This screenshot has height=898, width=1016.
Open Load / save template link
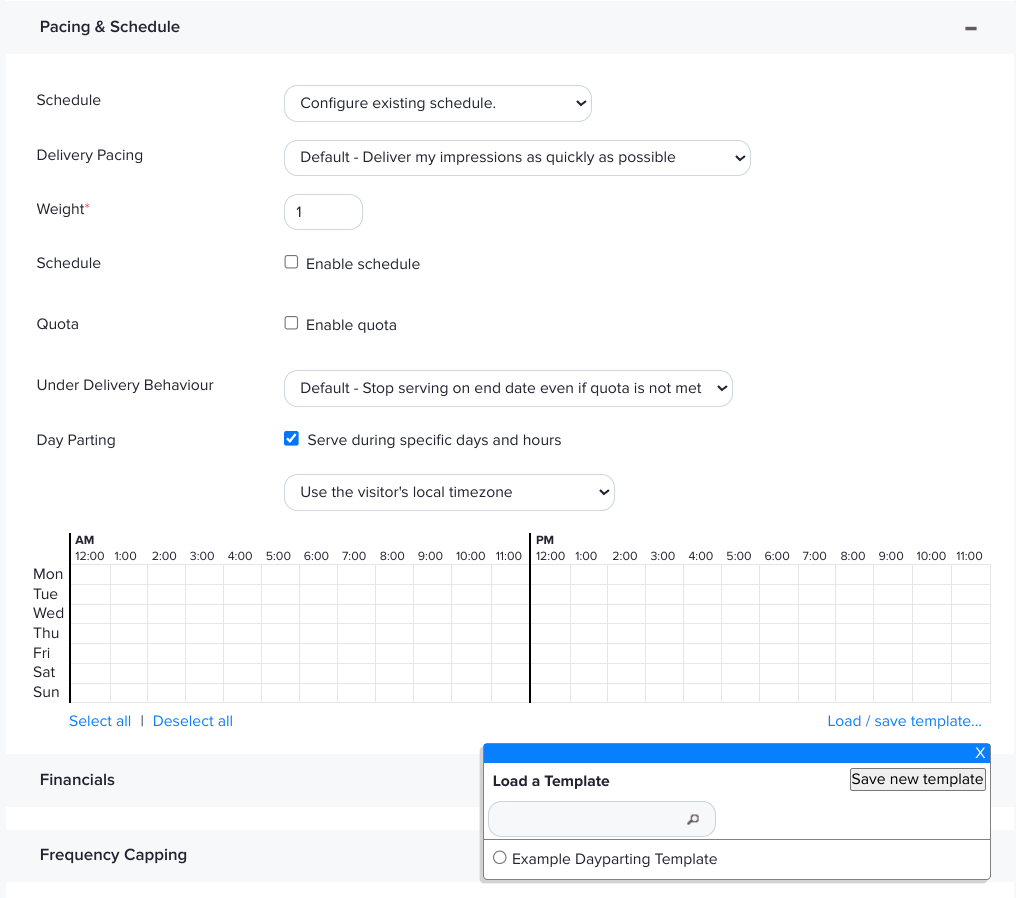(904, 721)
